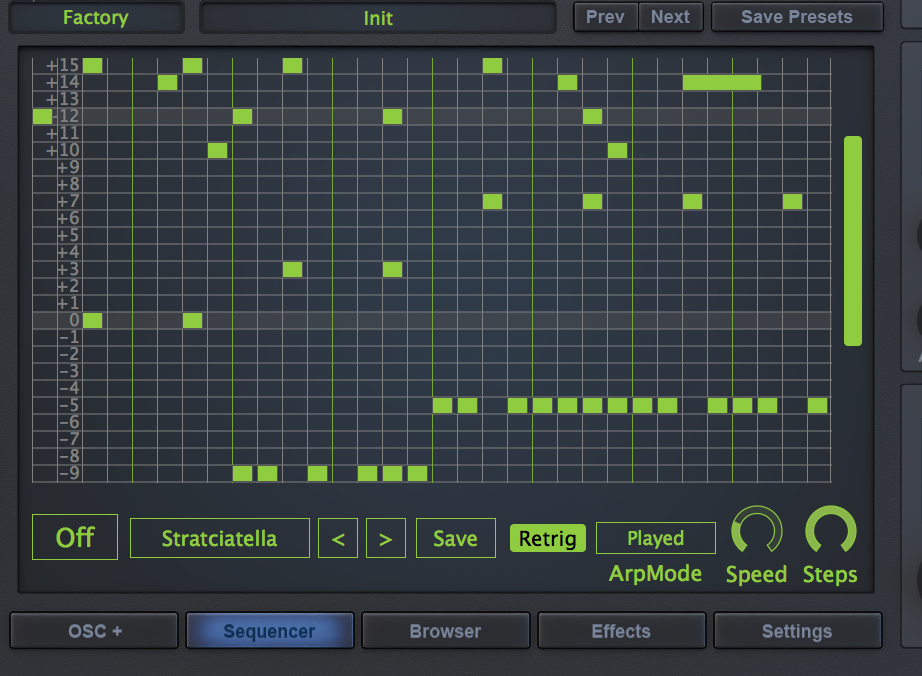Click the -1 row label
This screenshot has width=922, height=676.
click(69, 337)
